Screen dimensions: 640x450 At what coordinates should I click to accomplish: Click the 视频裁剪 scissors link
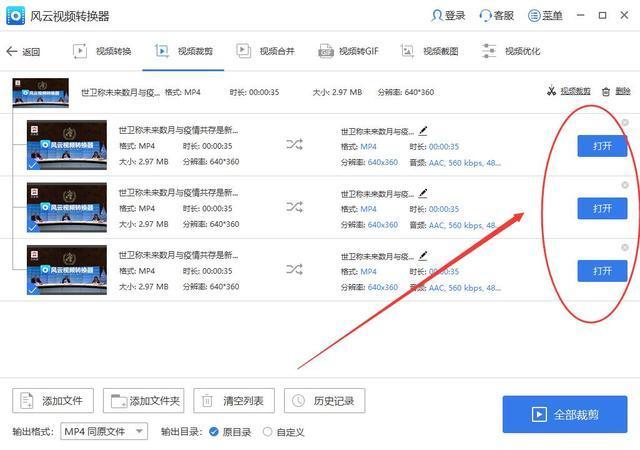(x=569, y=91)
